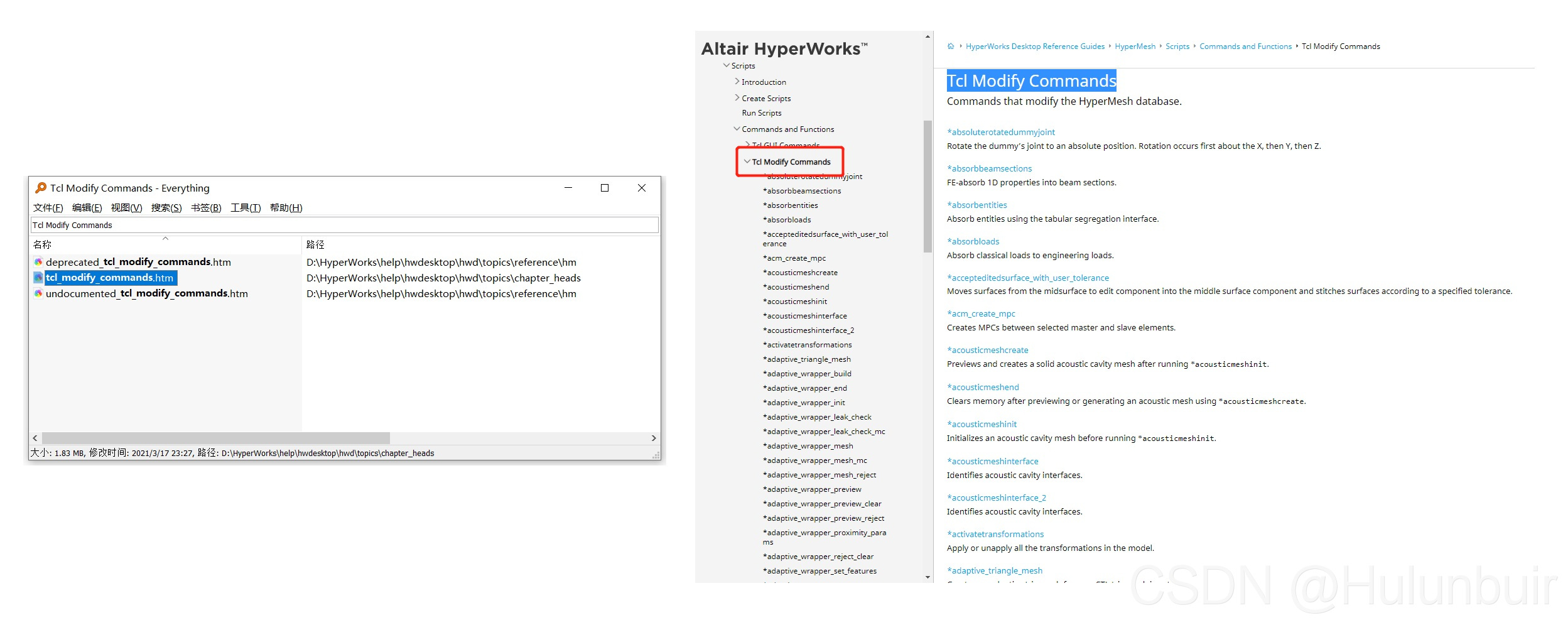Image resolution: width=1568 pixels, height=620 pixels.
Task: Open the 编辑(E) menu
Action: [x=87, y=208]
